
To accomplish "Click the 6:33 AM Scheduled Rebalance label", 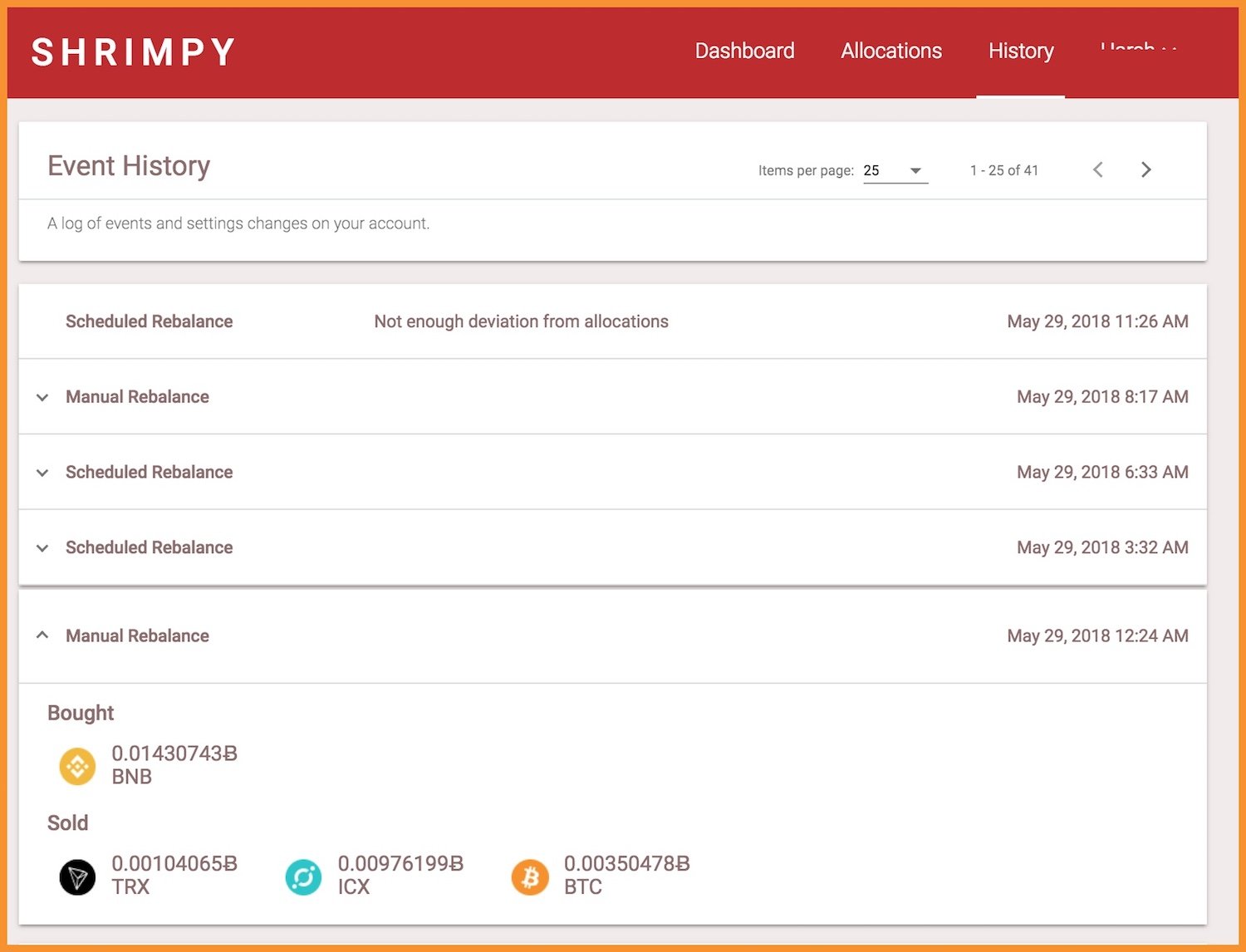I will 150,472.
